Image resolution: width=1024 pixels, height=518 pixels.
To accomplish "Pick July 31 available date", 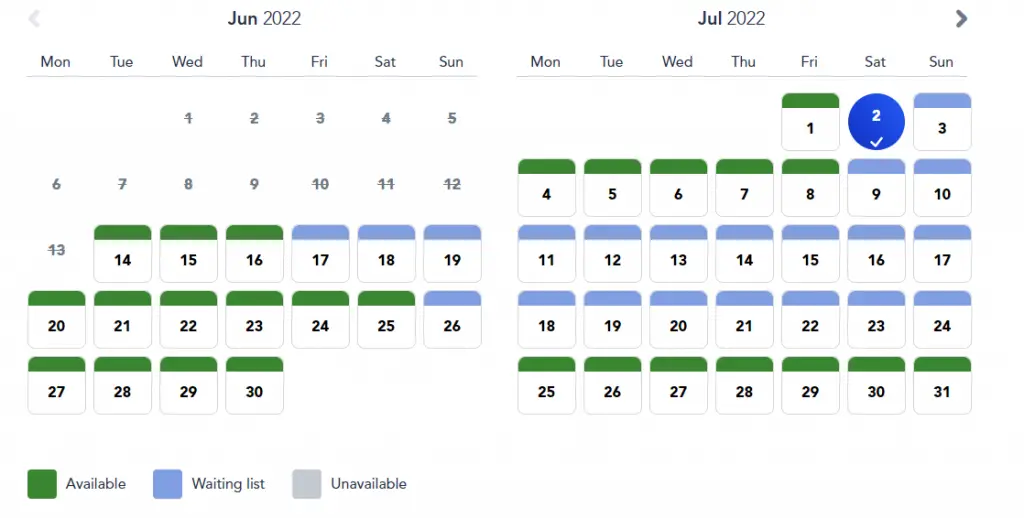I will 942,385.
